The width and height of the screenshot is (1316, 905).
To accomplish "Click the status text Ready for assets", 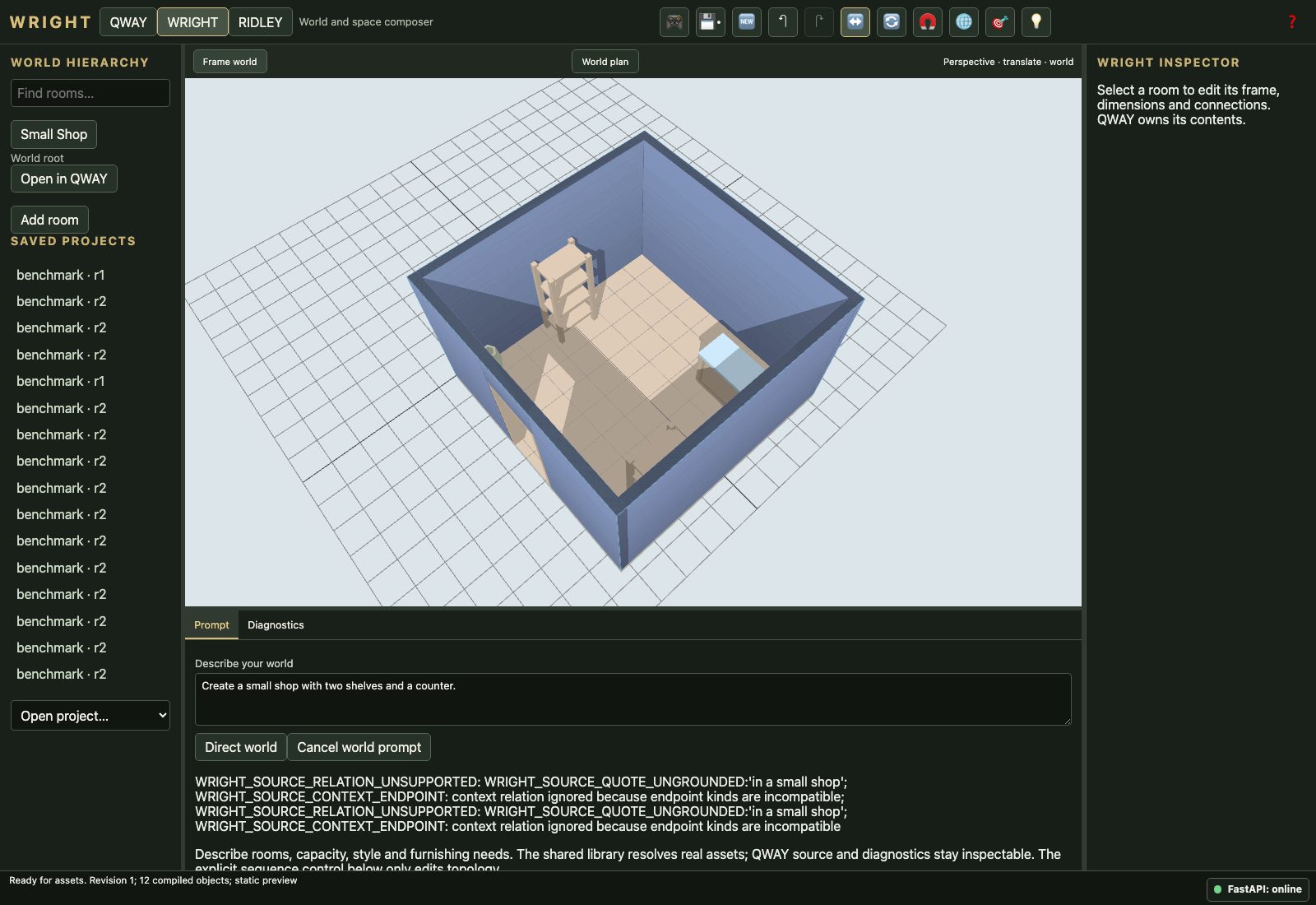I will click(153, 880).
